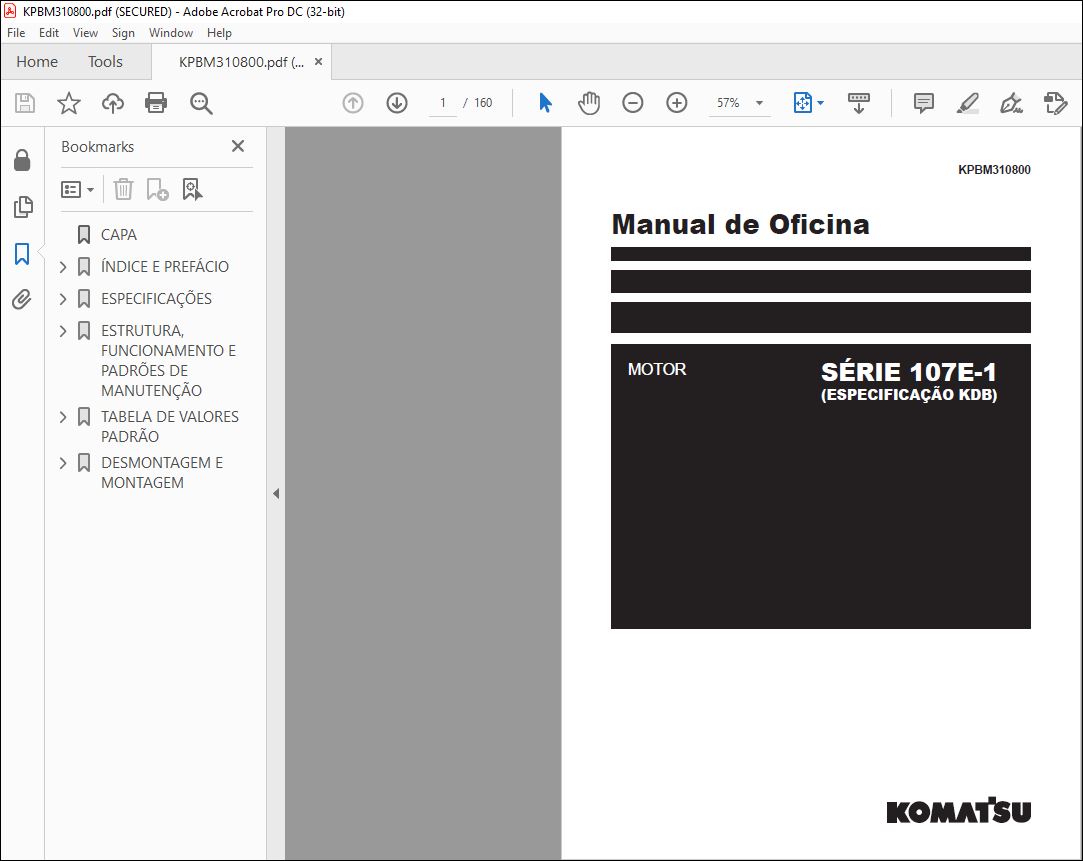Open the Window menu
Image resolution: width=1083 pixels, height=861 pixels.
[171, 32]
